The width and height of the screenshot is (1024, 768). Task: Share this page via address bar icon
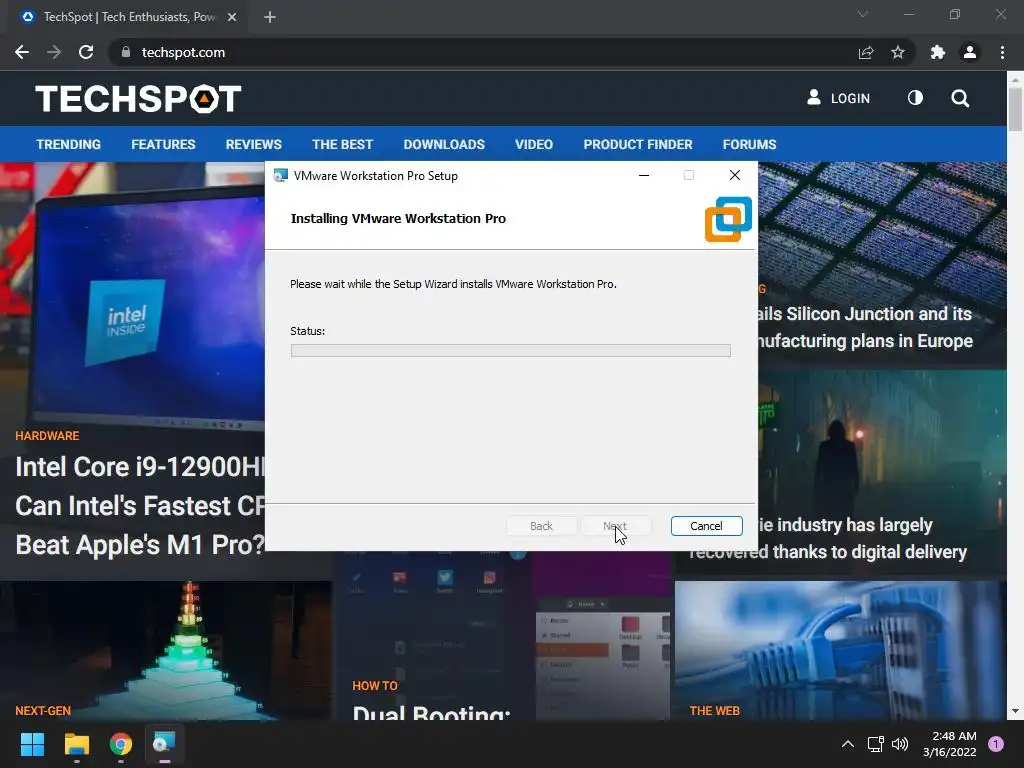point(866,52)
